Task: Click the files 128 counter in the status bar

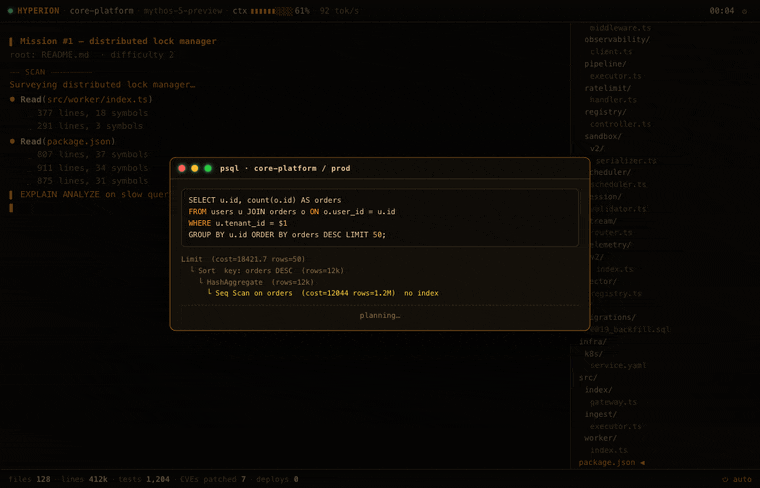Action: coord(30,479)
